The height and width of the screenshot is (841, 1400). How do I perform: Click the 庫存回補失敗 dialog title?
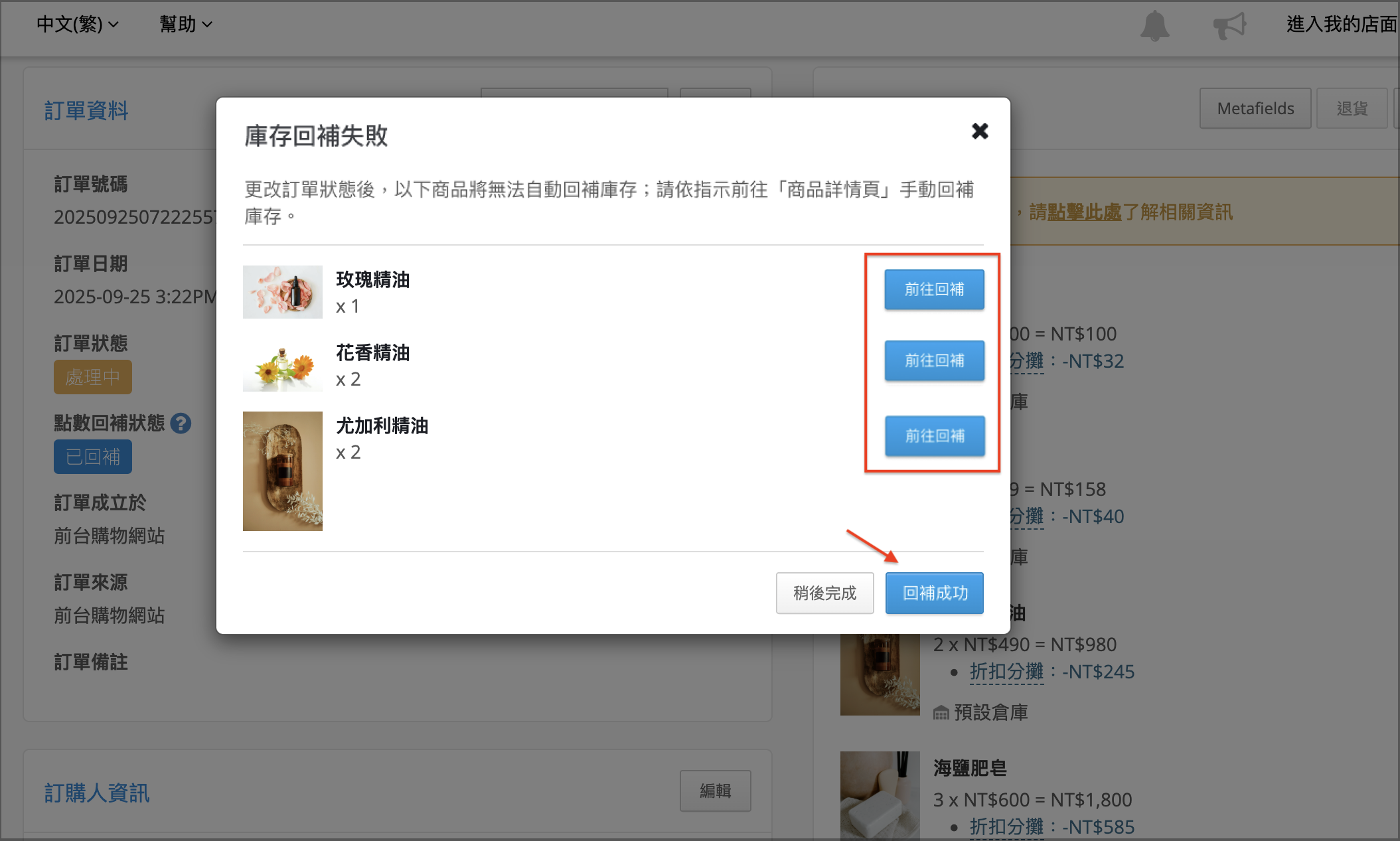tap(316, 136)
